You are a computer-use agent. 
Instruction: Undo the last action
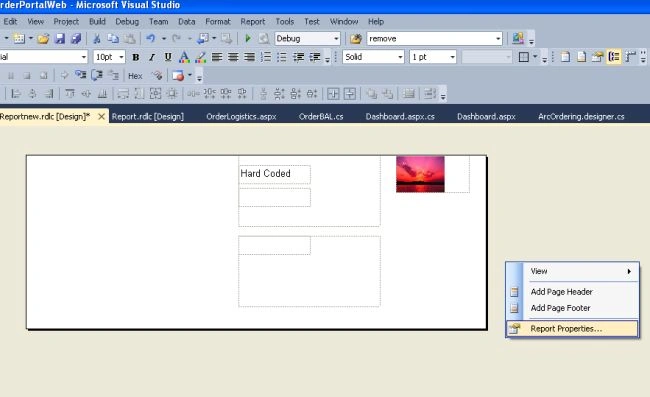point(150,39)
